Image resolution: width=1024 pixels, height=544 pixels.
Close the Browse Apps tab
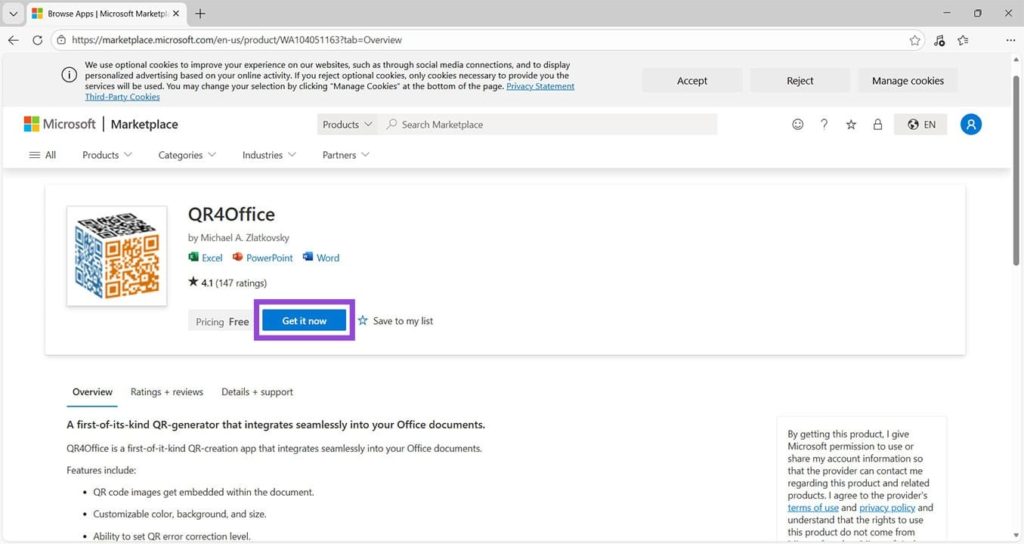[x=176, y=13]
